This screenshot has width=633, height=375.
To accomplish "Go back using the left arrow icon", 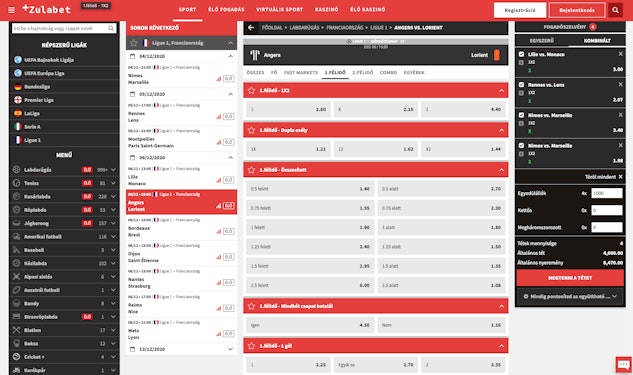I will [x=251, y=27].
